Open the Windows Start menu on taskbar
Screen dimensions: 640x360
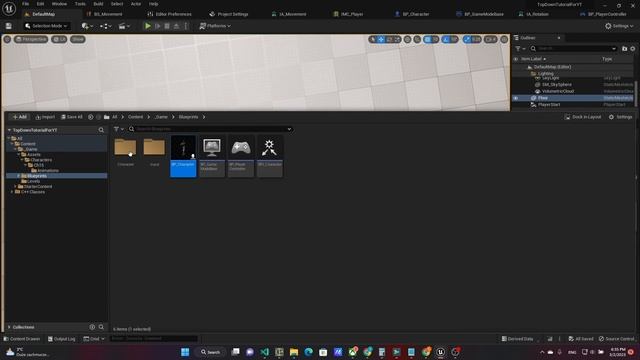[x=185, y=352]
